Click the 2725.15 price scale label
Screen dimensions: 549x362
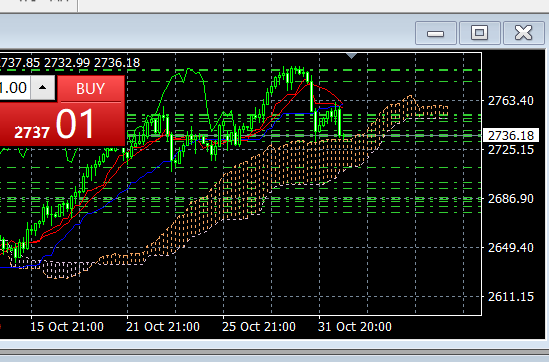[510, 150]
